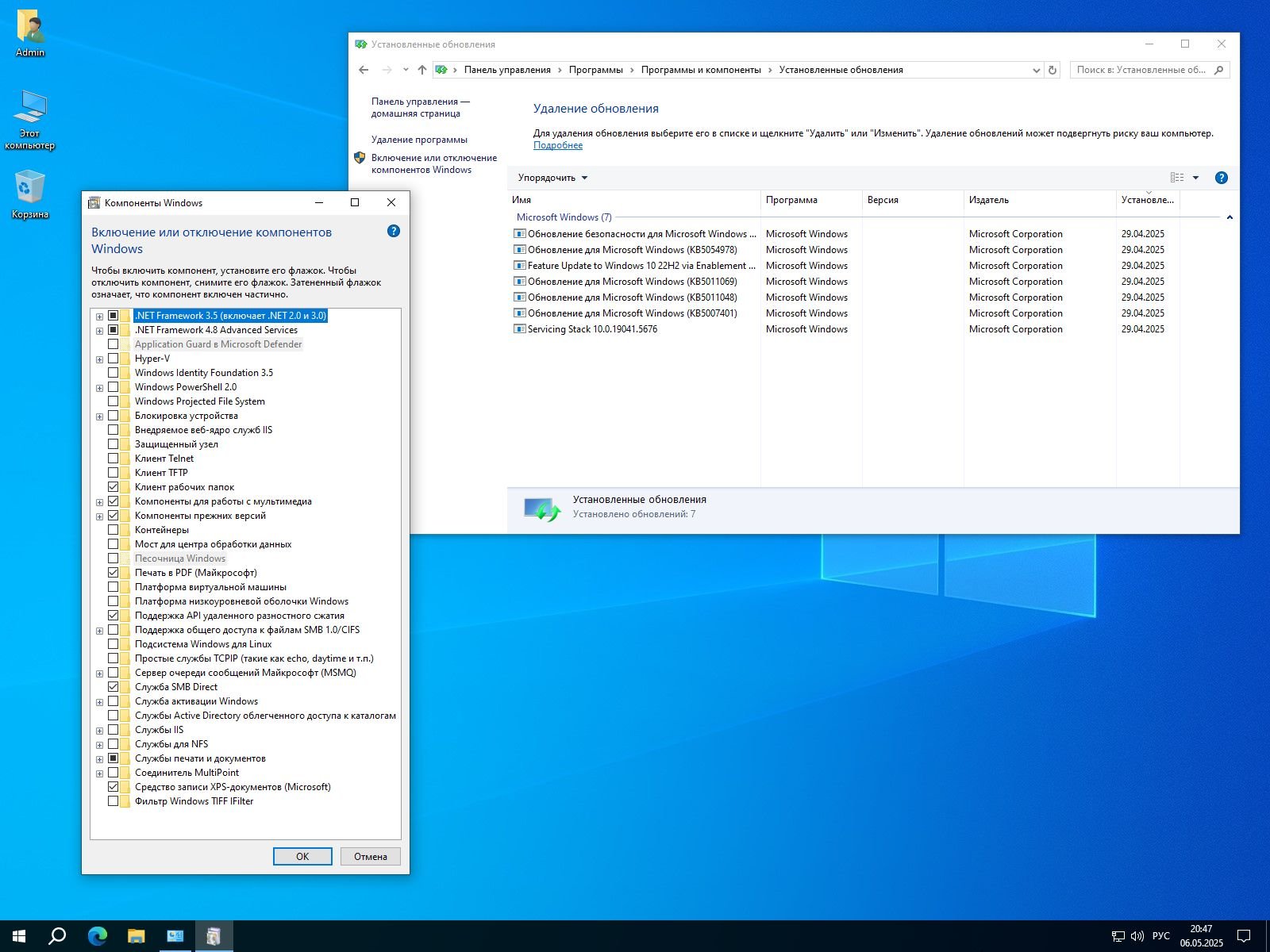This screenshot has height=952, width=1270.
Task: Open the view options dropdown arrow
Action: tap(1195, 178)
